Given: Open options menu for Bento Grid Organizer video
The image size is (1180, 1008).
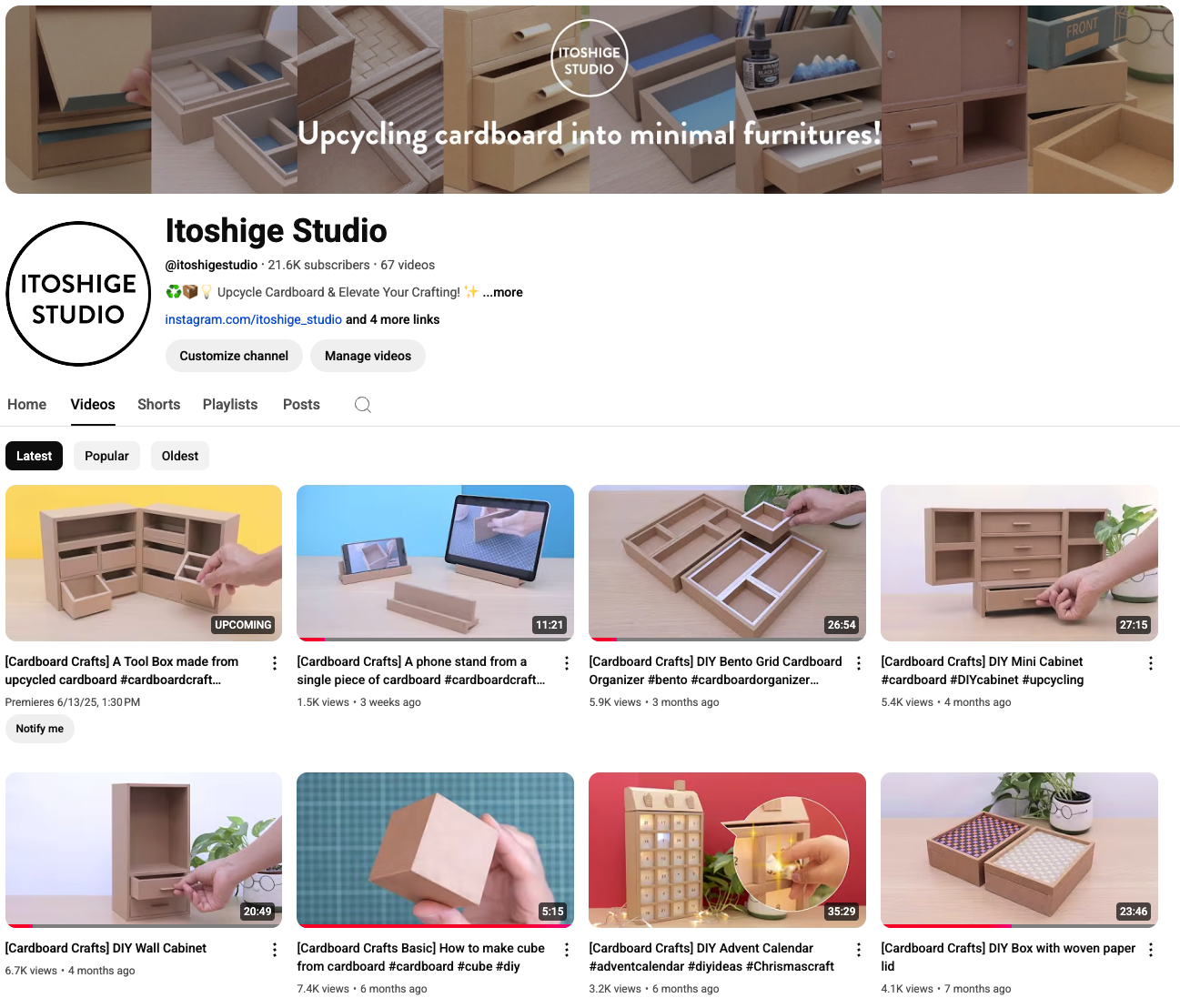Looking at the screenshot, I should click(x=859, y=663).
